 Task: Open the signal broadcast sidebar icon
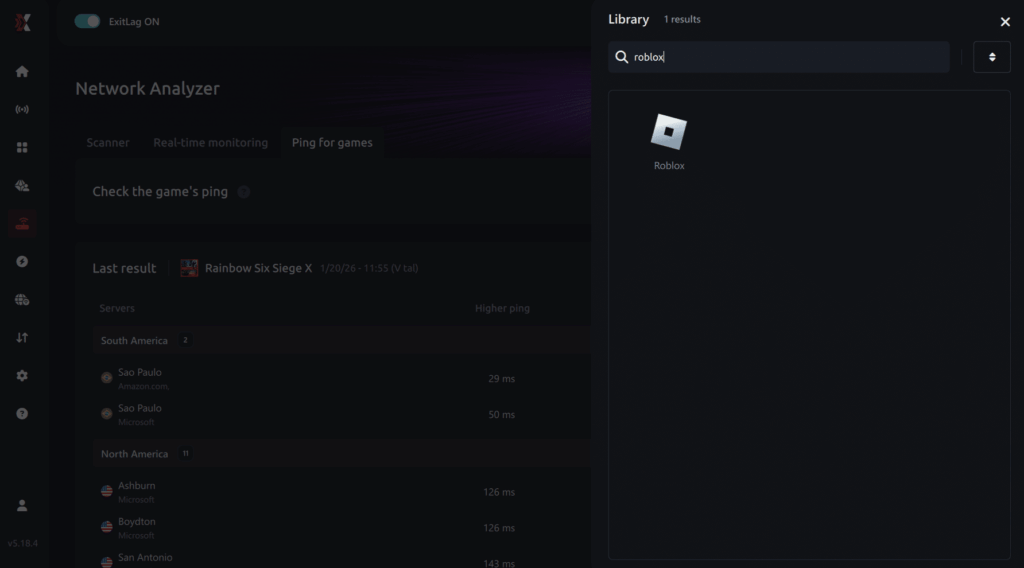click(x=22, y=109)
